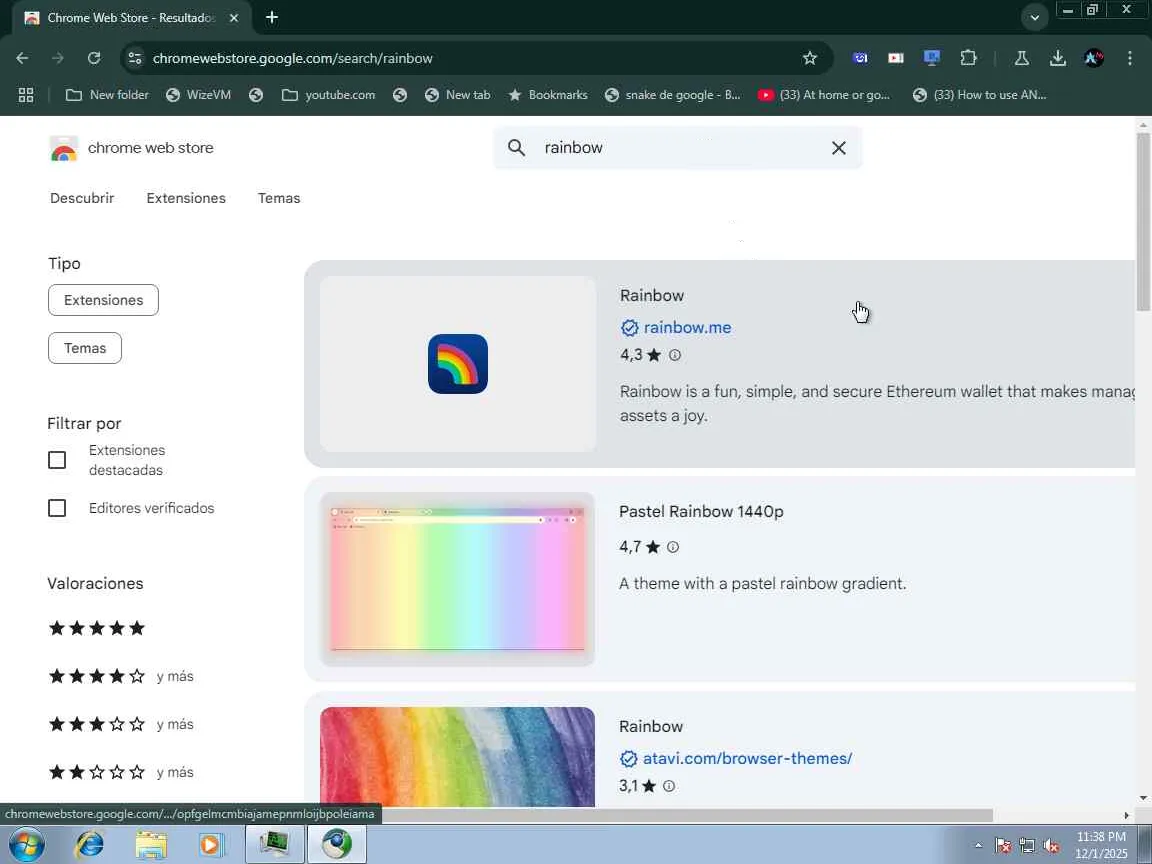This screenshot has height=864, width=1152.
Task: Click the magnifier search icon
Action: [516, 148]
